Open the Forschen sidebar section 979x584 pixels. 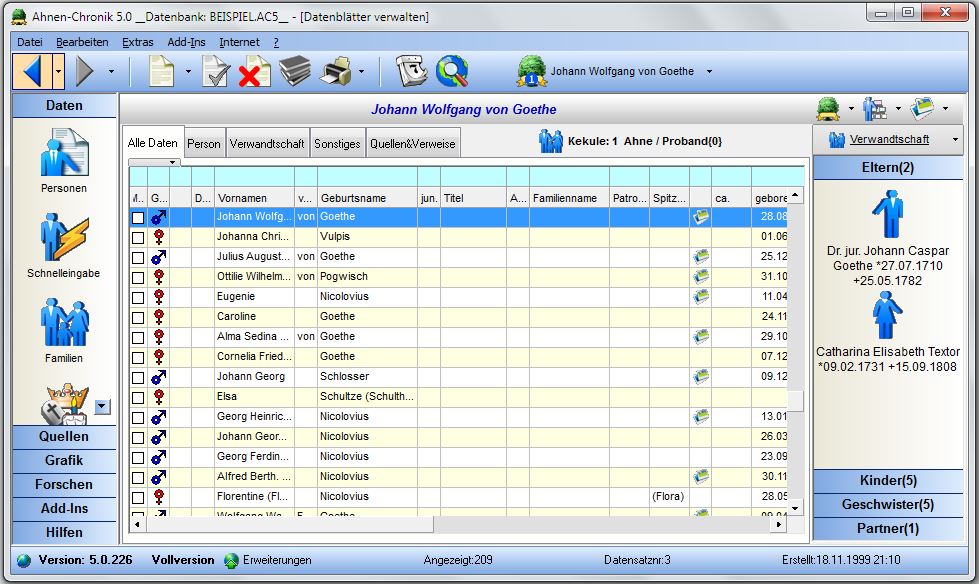tap(64, 485)
